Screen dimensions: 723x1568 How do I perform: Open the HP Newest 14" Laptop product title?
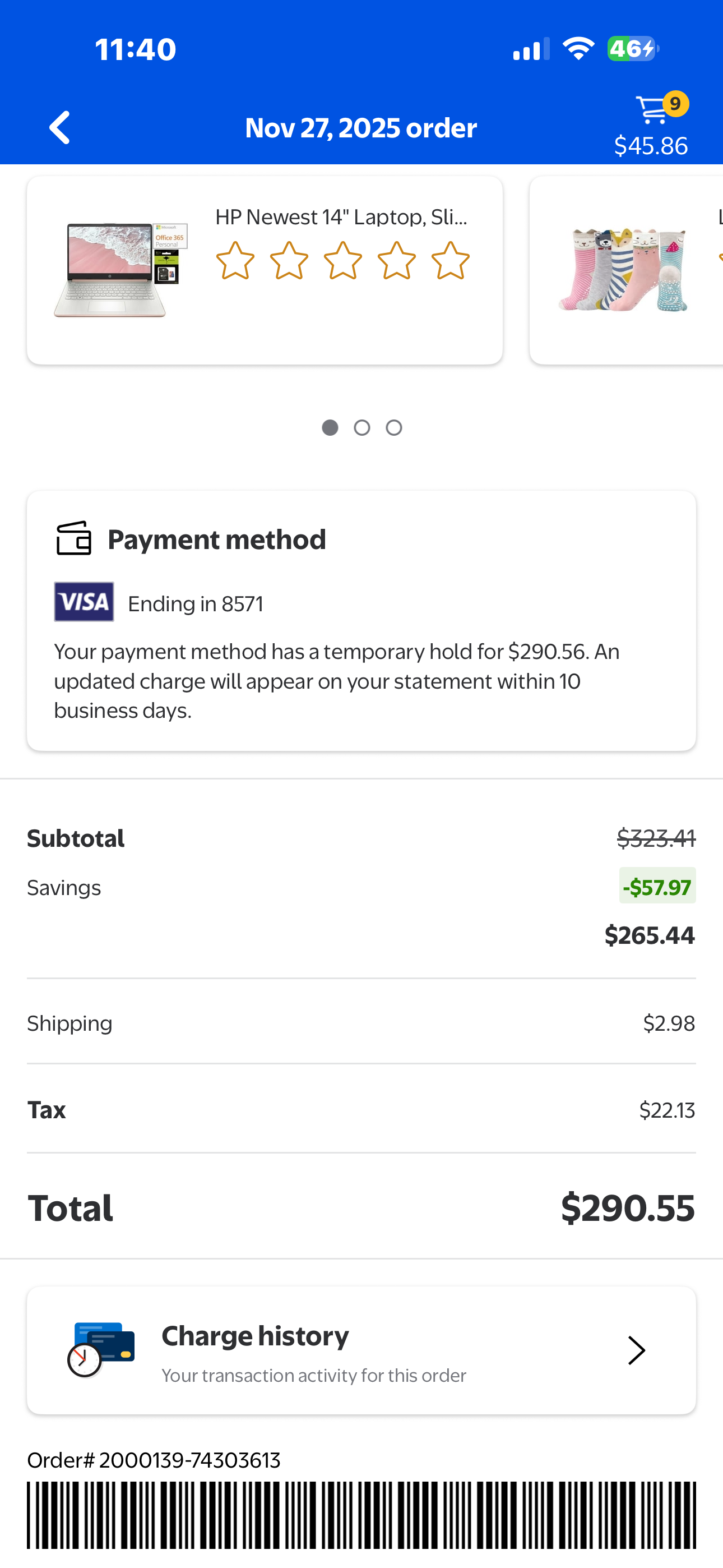(x=341, y=217)
